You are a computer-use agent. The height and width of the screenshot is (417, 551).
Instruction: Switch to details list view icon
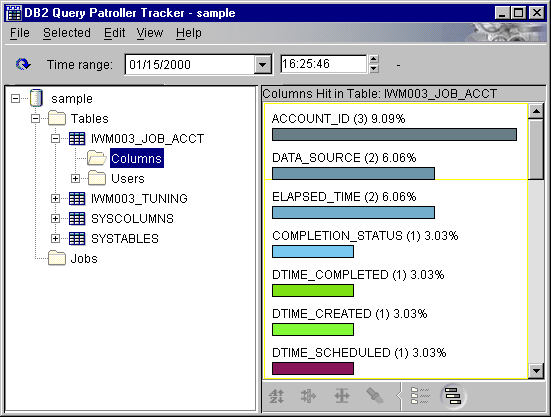click(420, 396)
